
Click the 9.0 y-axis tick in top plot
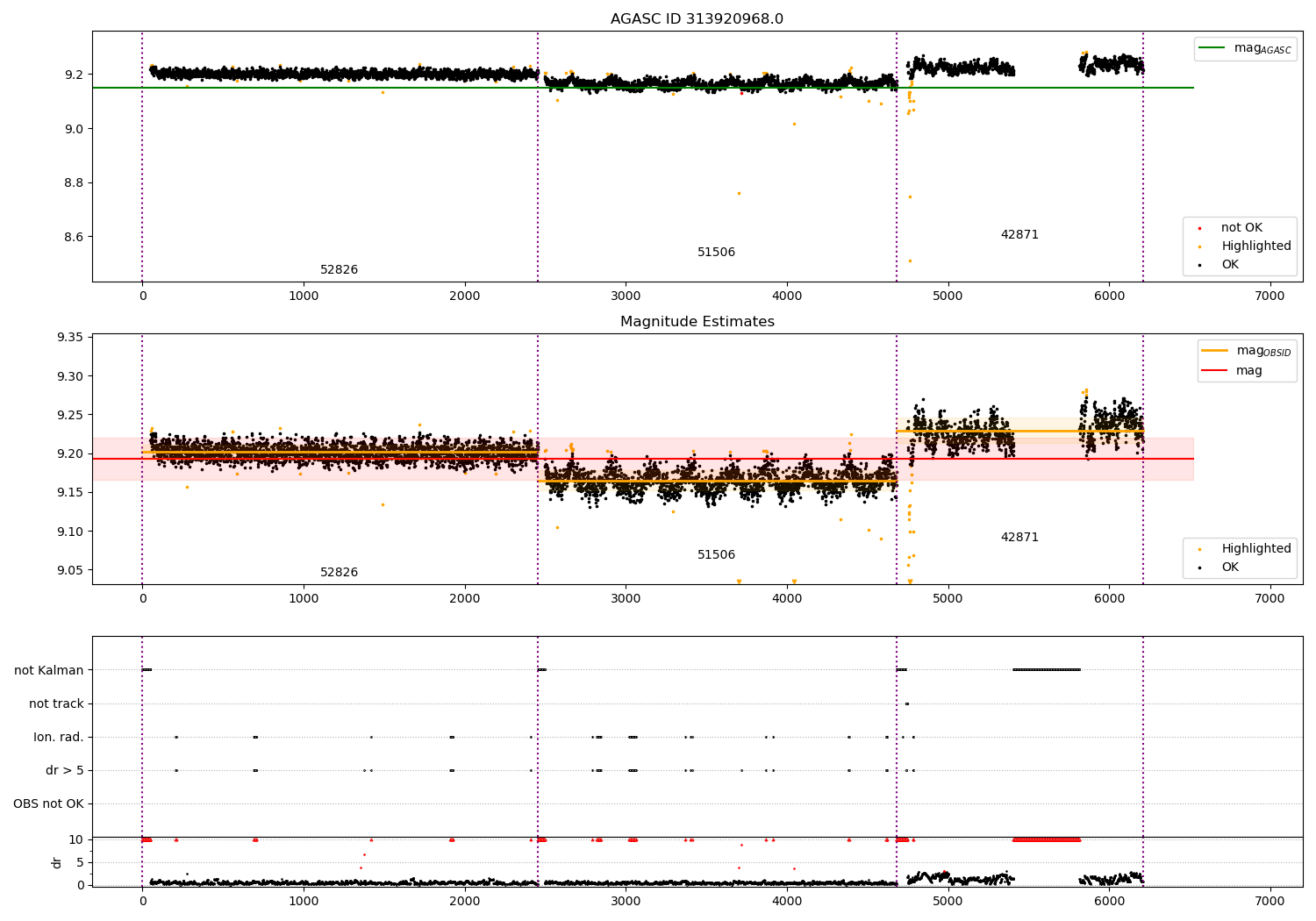pos(74,130)
